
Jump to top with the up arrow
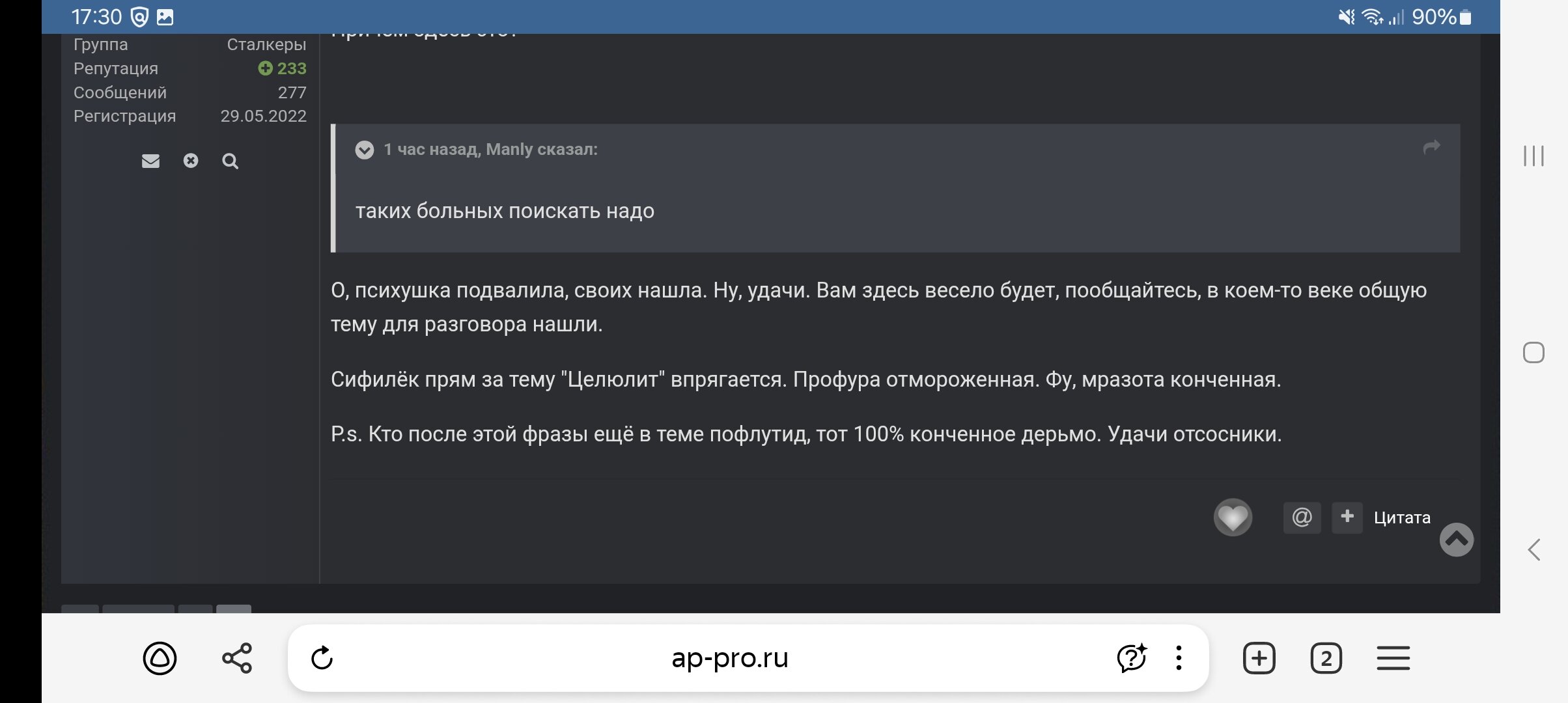click(x=1457, y=540)
